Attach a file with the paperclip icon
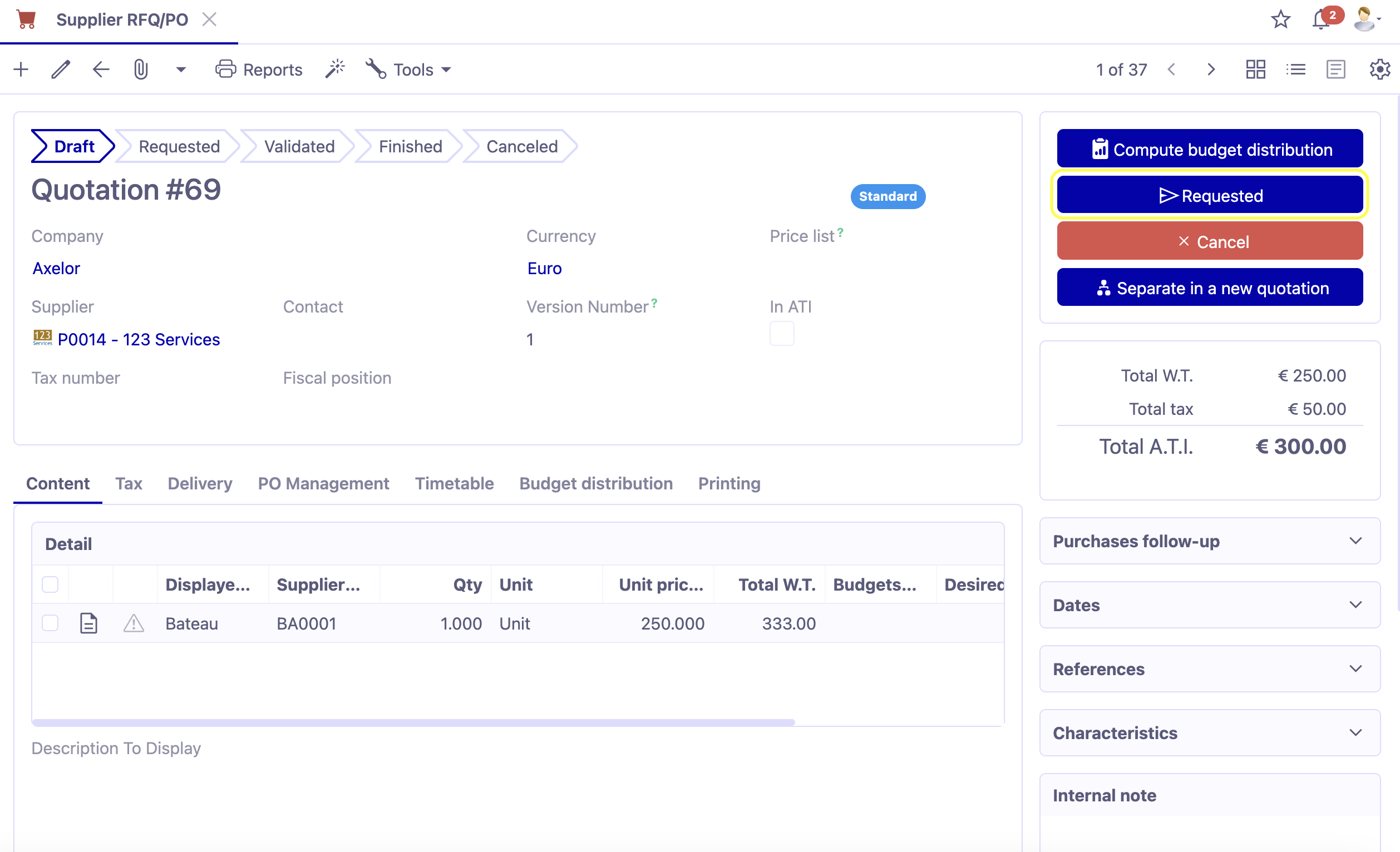Viewport: 1400px width, 852px height. click(x=140, y=69)
